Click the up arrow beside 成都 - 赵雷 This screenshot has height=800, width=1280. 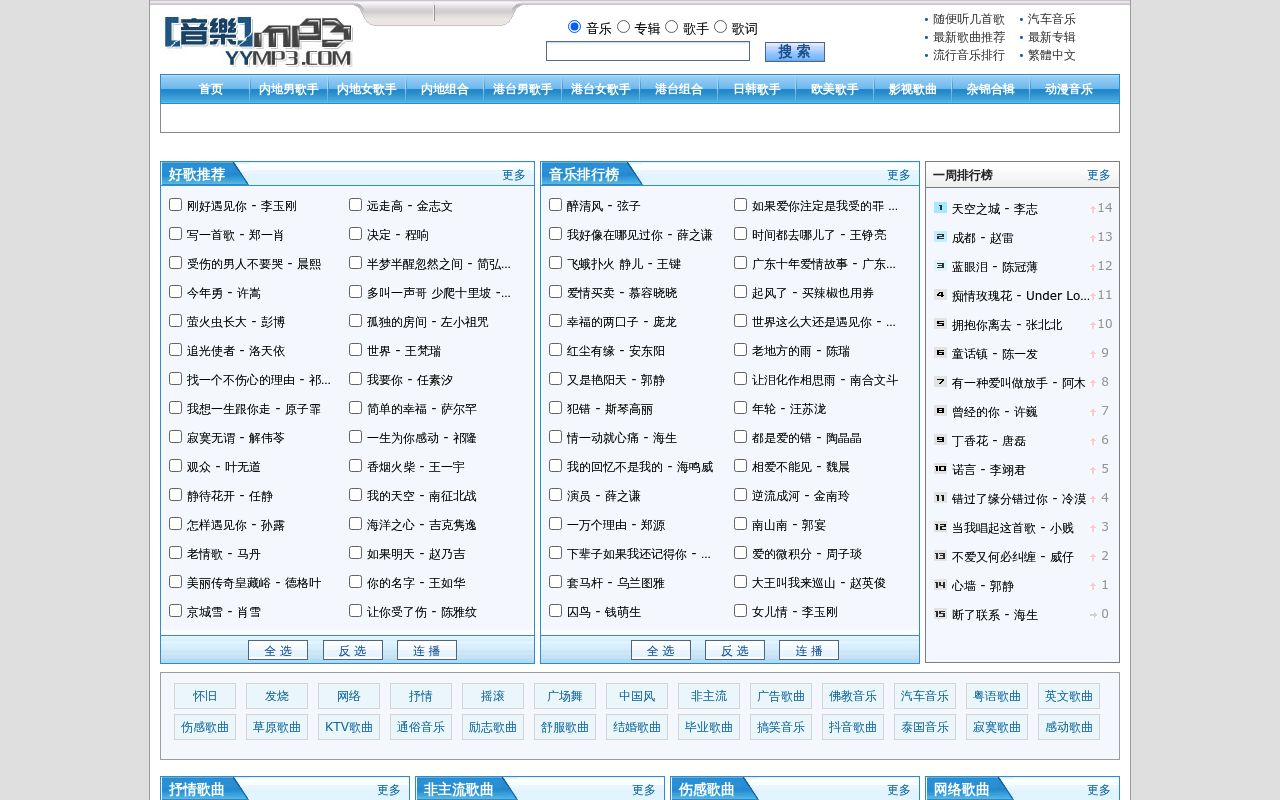point(1093,238)
